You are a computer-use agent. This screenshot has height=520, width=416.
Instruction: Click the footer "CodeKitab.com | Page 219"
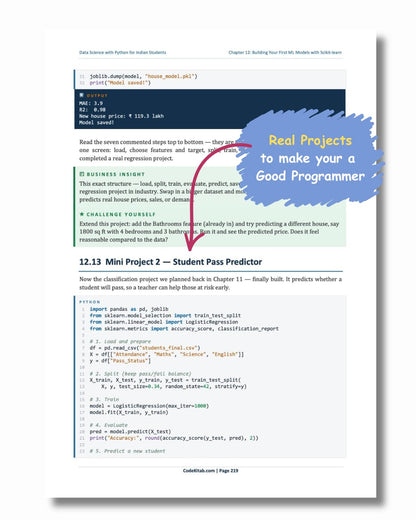tap(210, 471)
